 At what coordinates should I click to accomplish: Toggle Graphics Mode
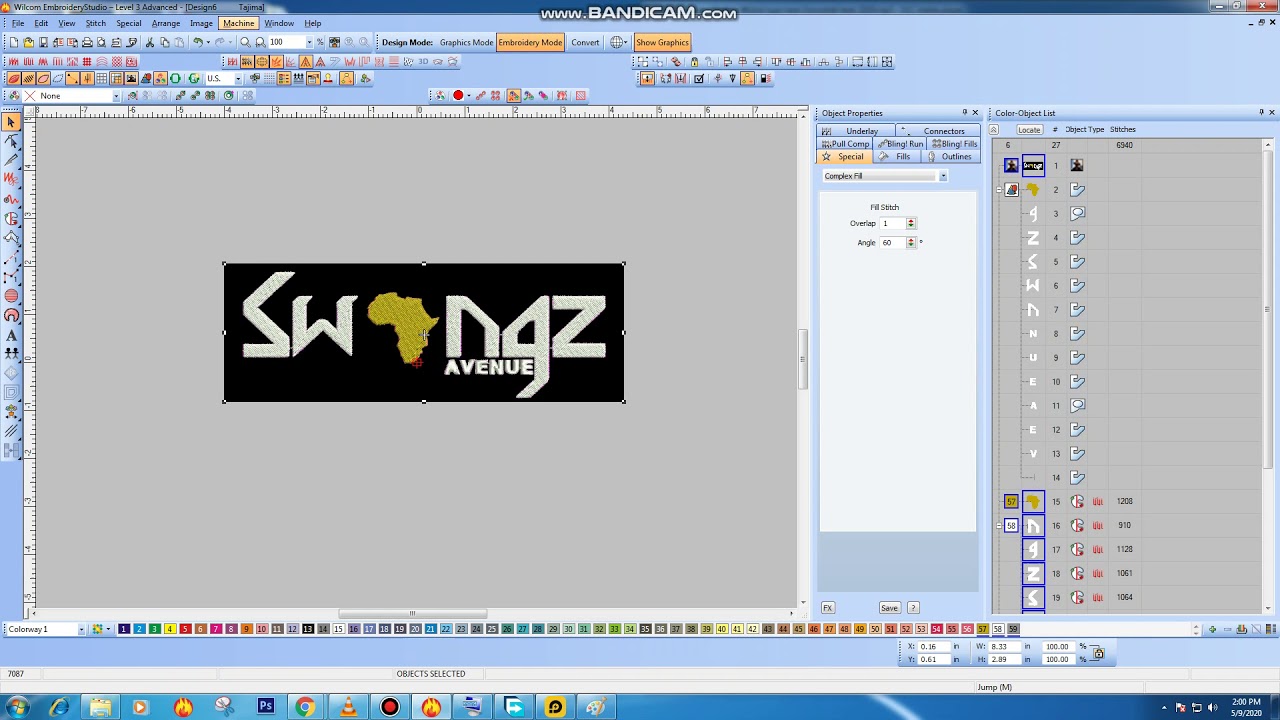point(466,42)
